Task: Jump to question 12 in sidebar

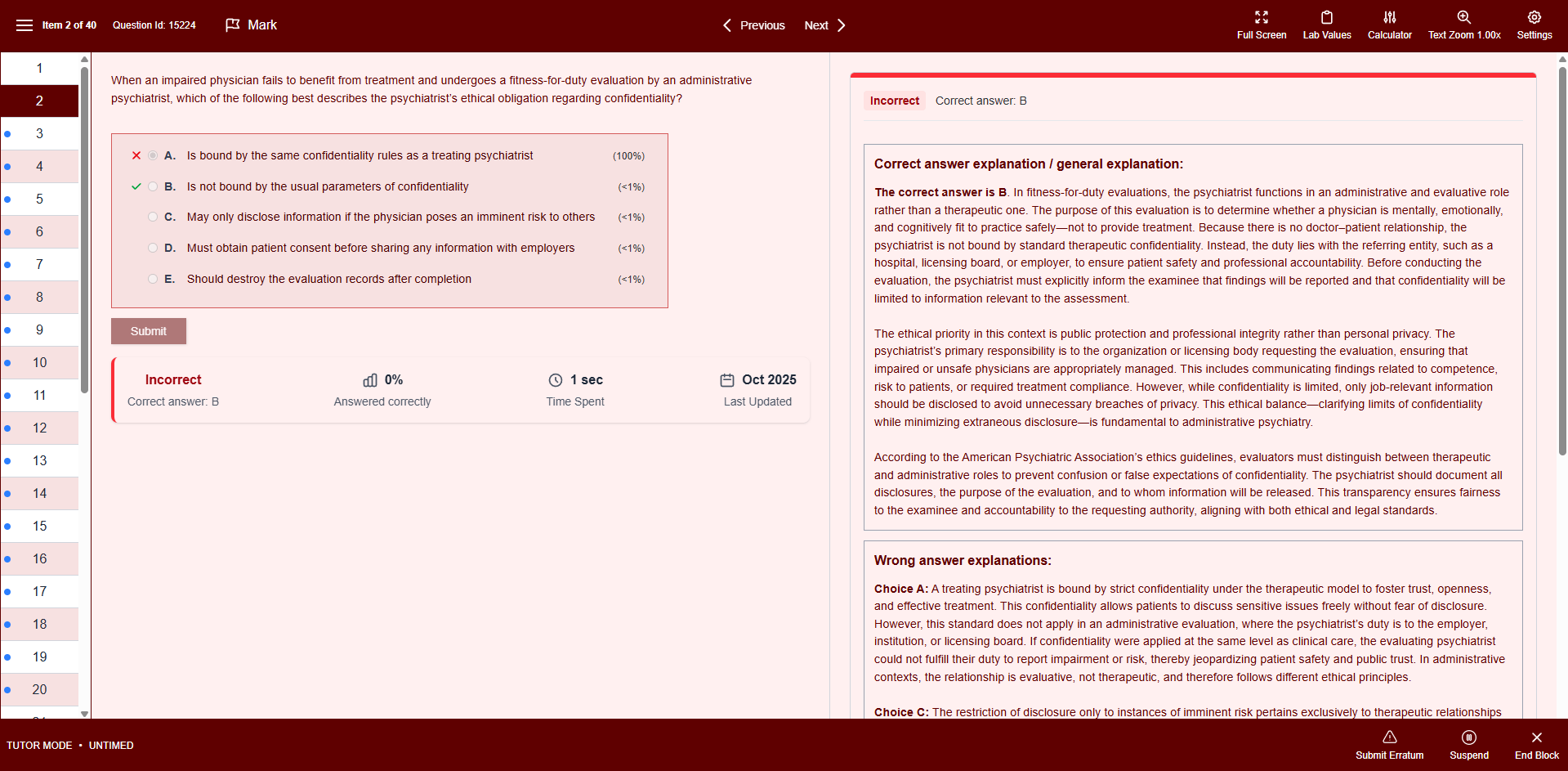Action: [39, 428]
